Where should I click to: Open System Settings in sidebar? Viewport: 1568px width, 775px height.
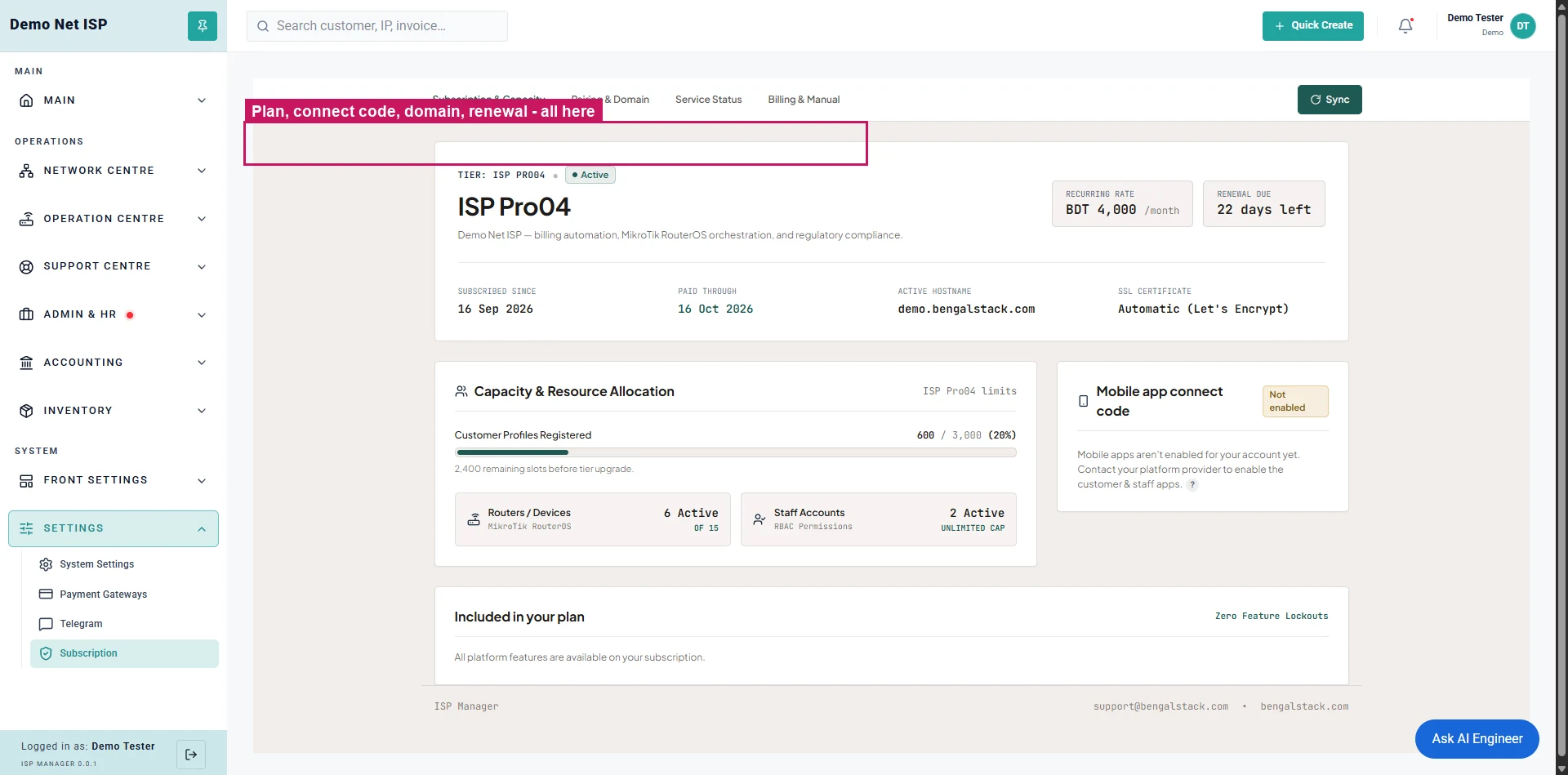click(x=124, y=564)
